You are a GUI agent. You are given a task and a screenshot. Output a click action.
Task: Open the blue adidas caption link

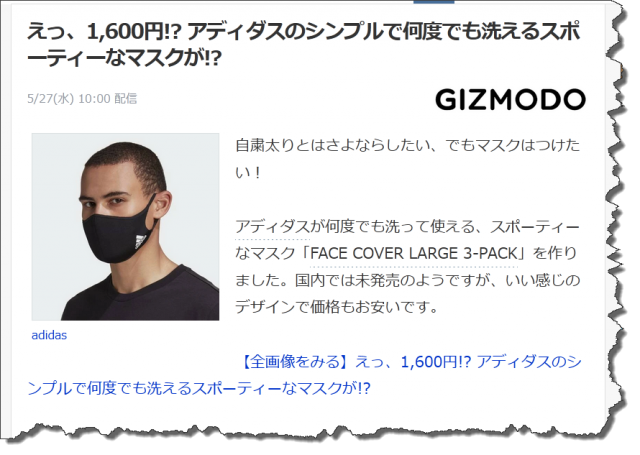(49, 335)
